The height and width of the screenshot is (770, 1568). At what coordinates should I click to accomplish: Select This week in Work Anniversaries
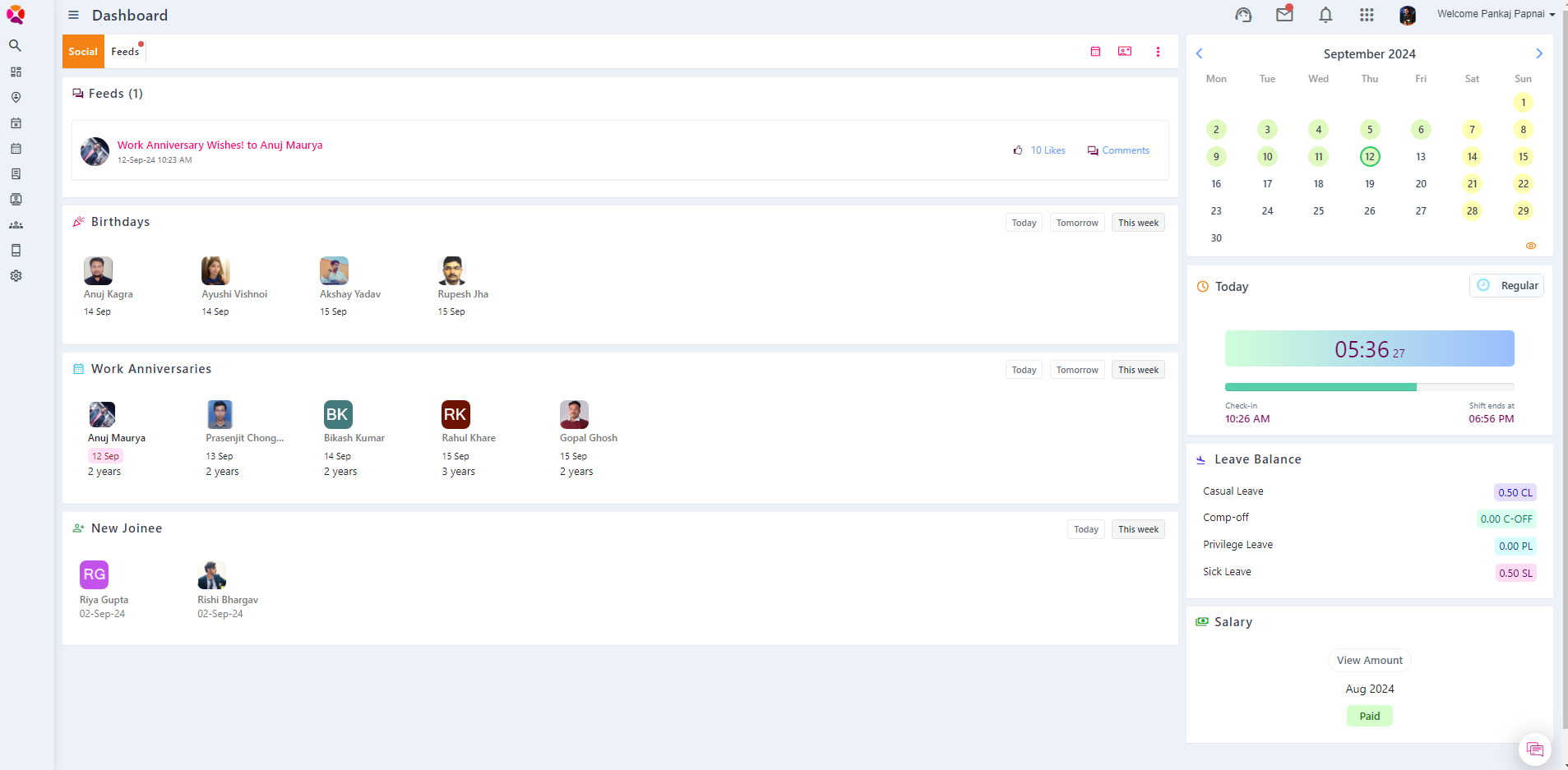[x=1138, y=369]
